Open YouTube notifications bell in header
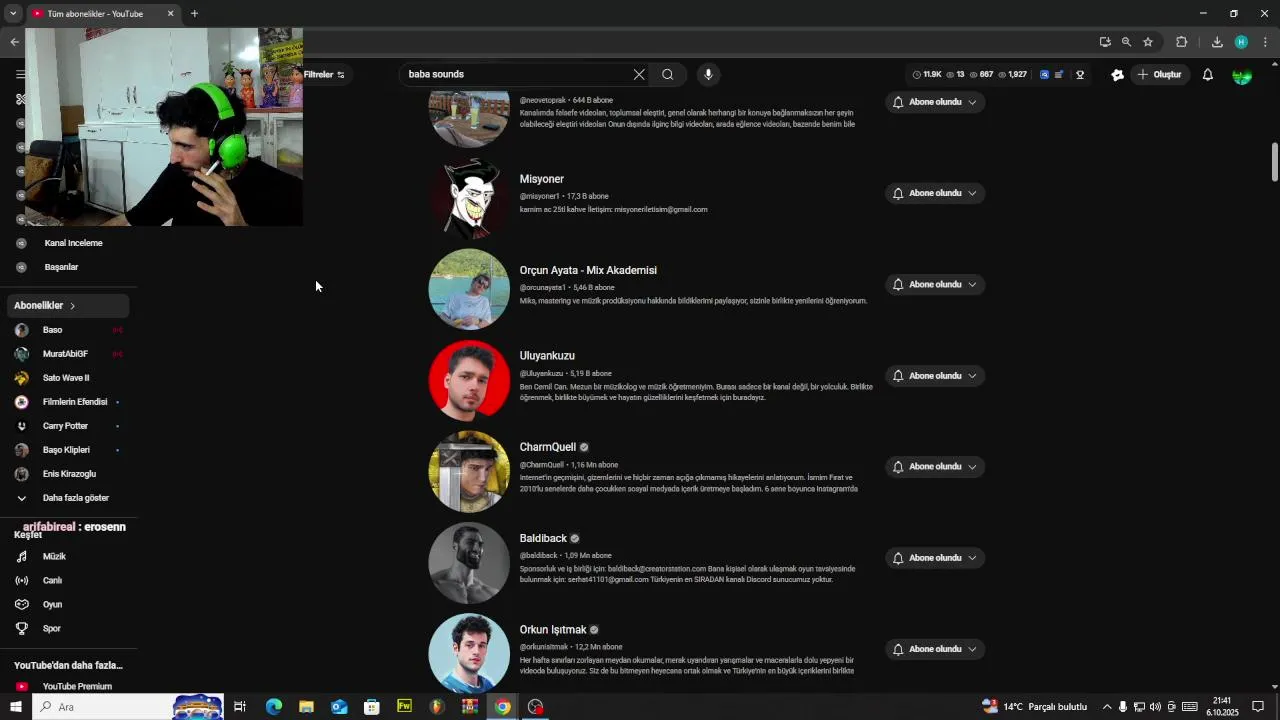The image size is (1280, 720). point(1208,74)
